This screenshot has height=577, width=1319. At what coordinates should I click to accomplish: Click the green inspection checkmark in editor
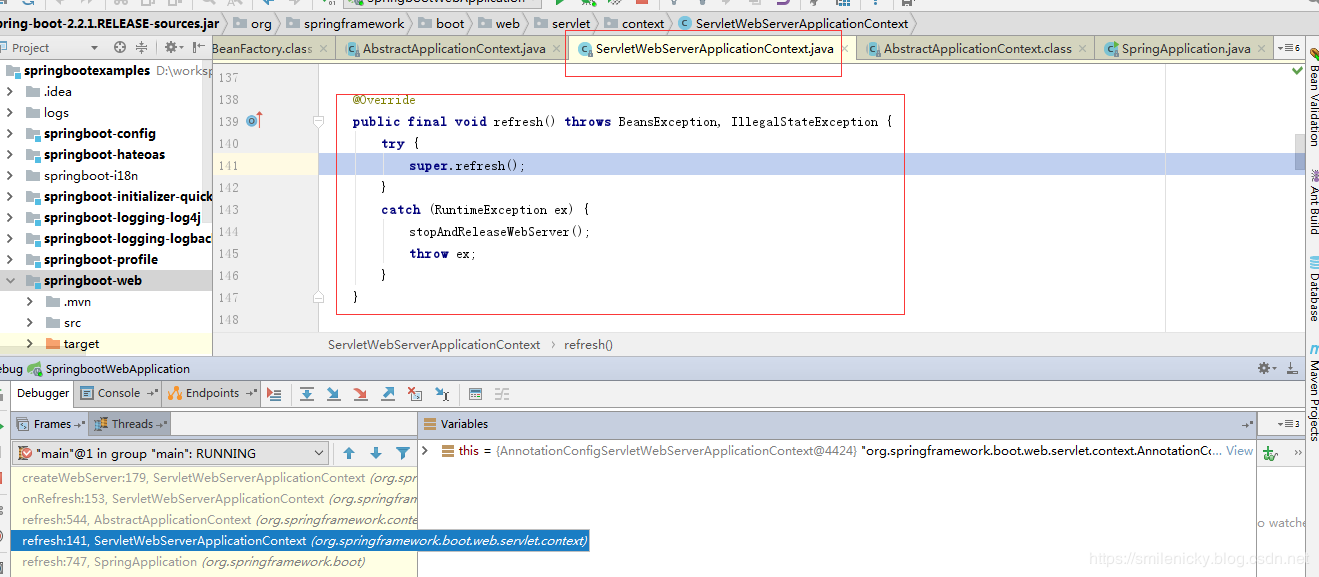[x=1298, y=71]
